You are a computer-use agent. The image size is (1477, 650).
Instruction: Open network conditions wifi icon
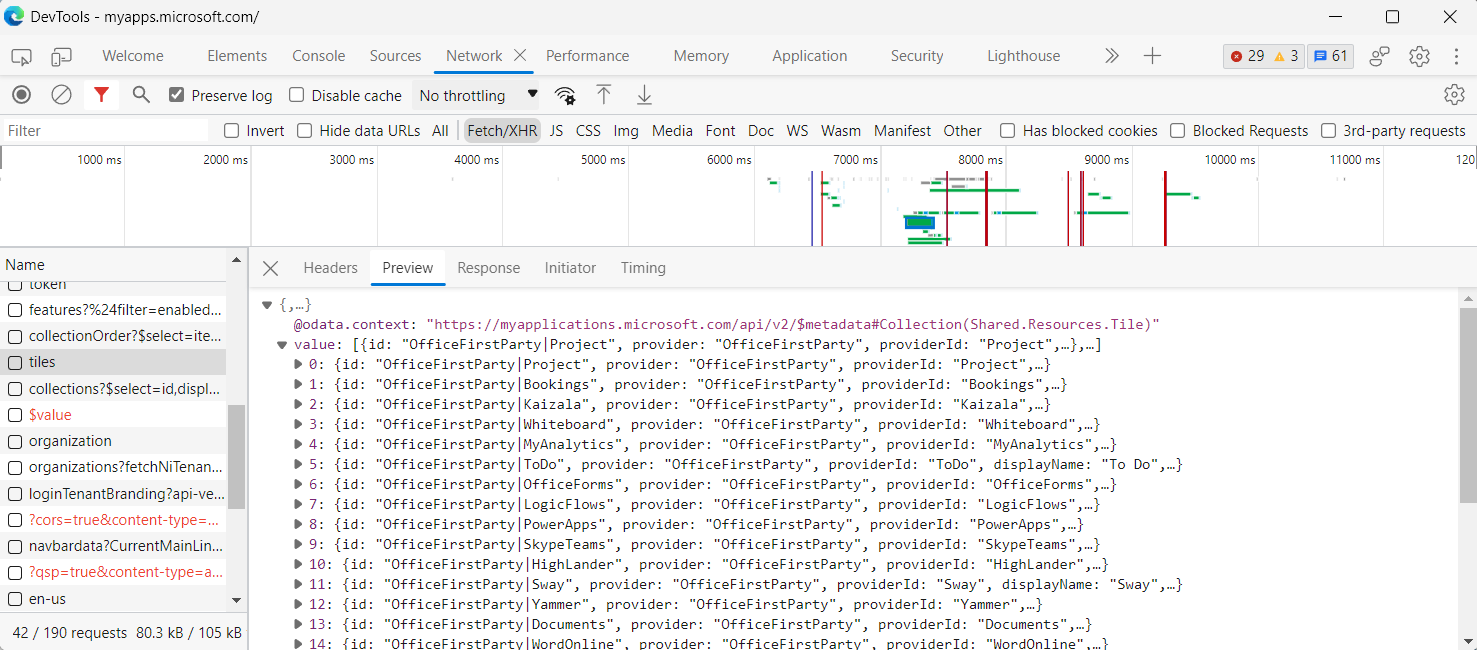565,96
